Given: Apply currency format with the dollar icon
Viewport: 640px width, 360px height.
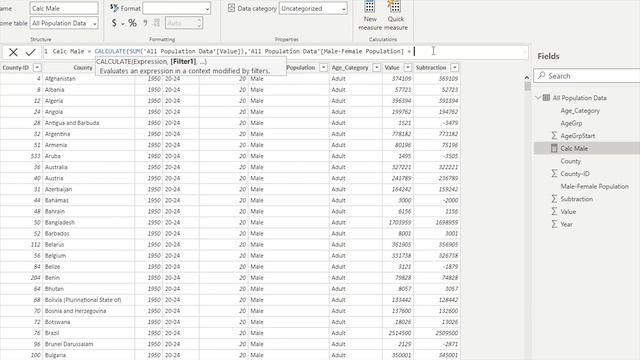Looking at the screenshot, I should point(114,23).
